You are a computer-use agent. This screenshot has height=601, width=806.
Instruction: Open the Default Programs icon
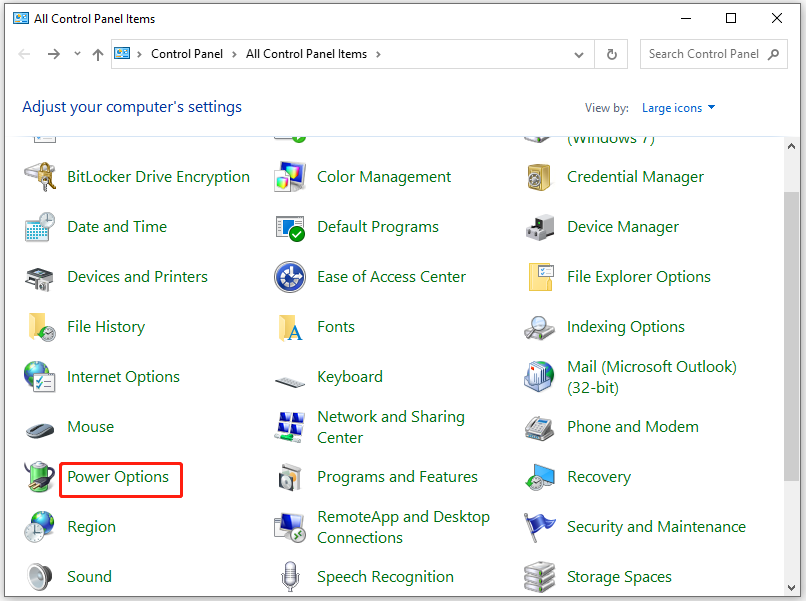coord(290,228)
